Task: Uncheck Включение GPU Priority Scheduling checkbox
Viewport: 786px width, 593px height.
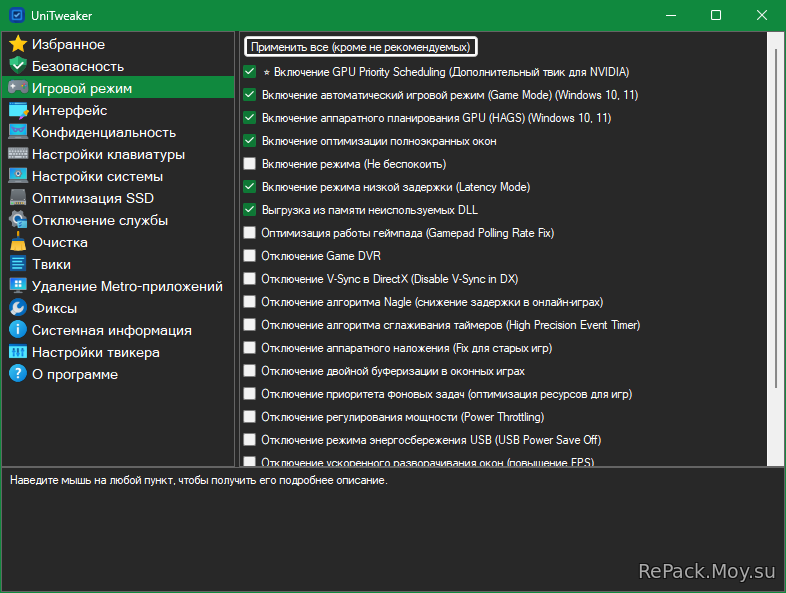Action: point(250,72)
